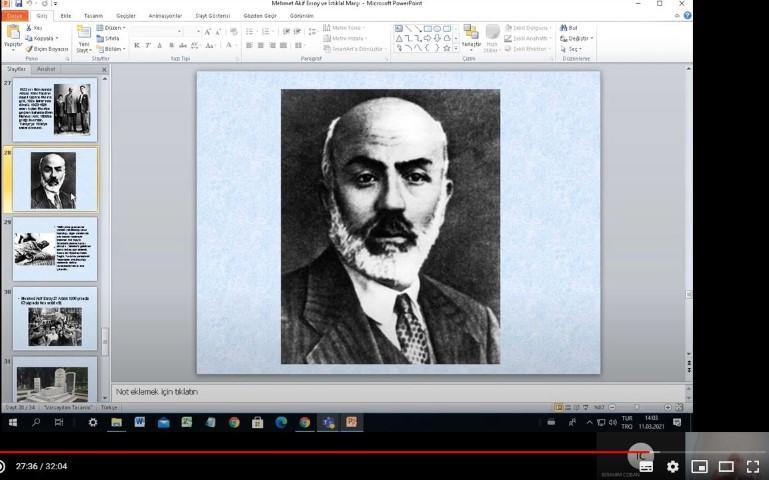Select the star shape in gallery
The width and height of the screenshot is (769, 480).
pyautogui.click(x=446, y=48)
